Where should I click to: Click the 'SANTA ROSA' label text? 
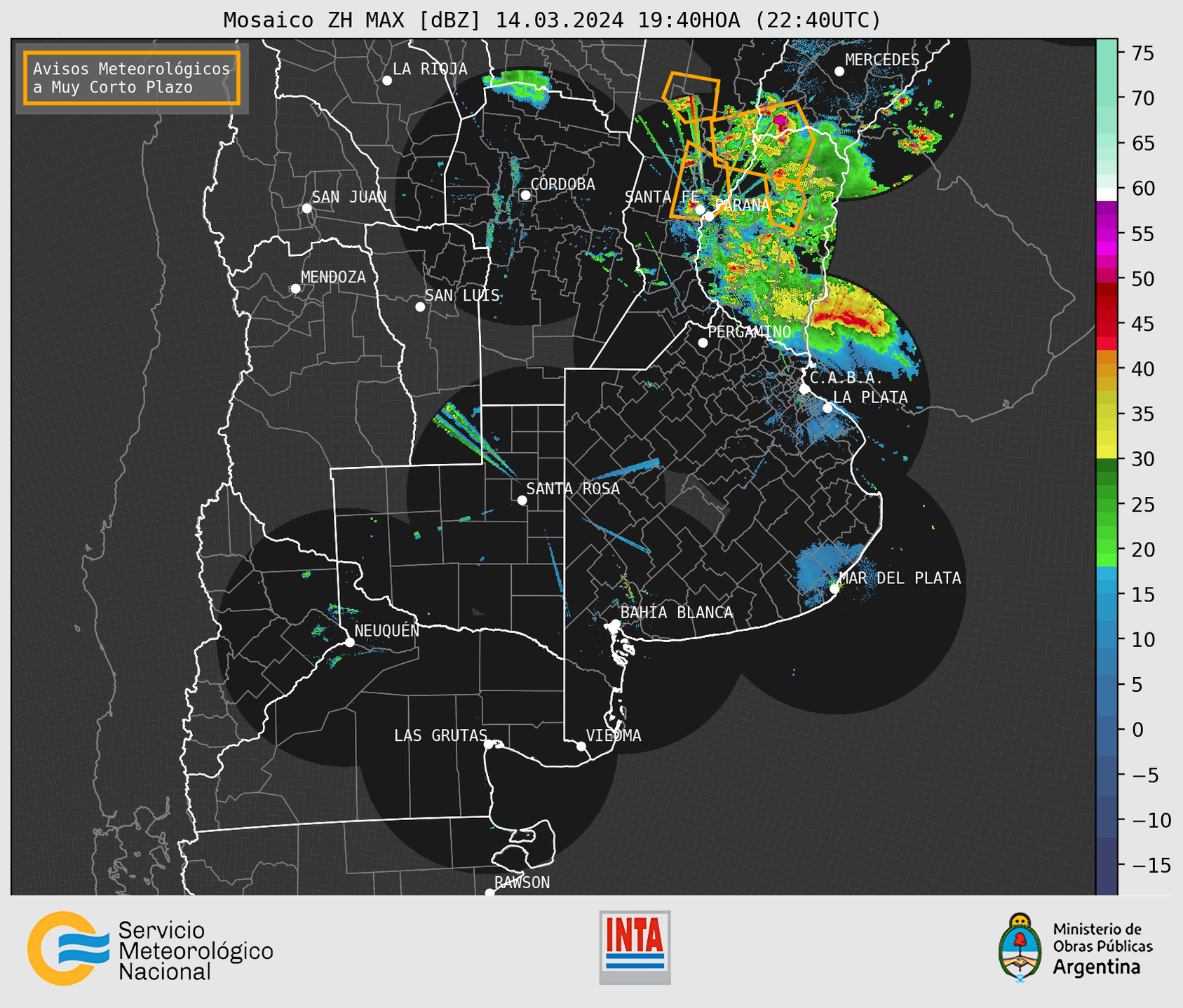(x=573, y=489)
